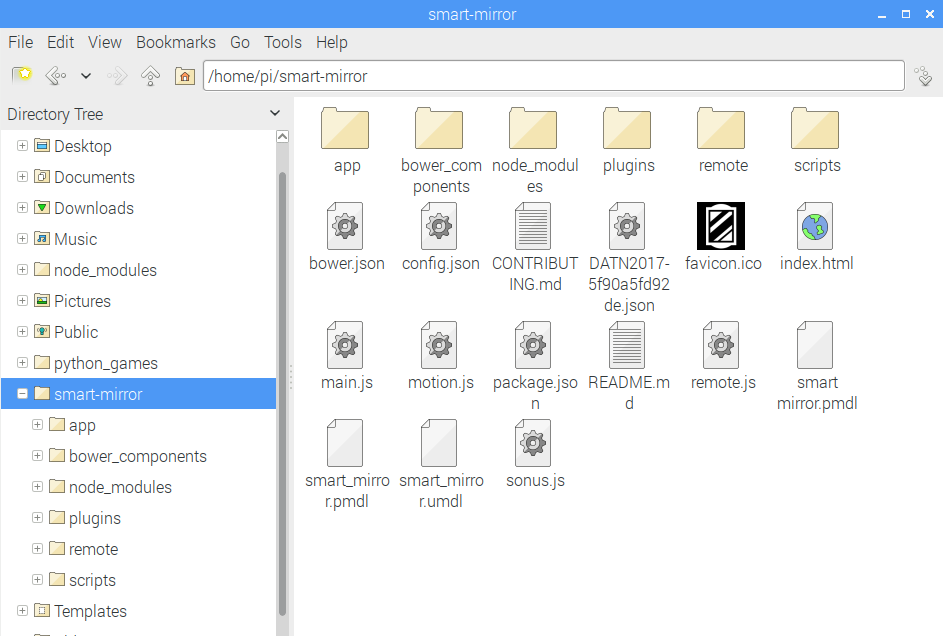This screenshot has height=636, width=943.
Task: Select the remote.js file icon
Action: point(721,345)
